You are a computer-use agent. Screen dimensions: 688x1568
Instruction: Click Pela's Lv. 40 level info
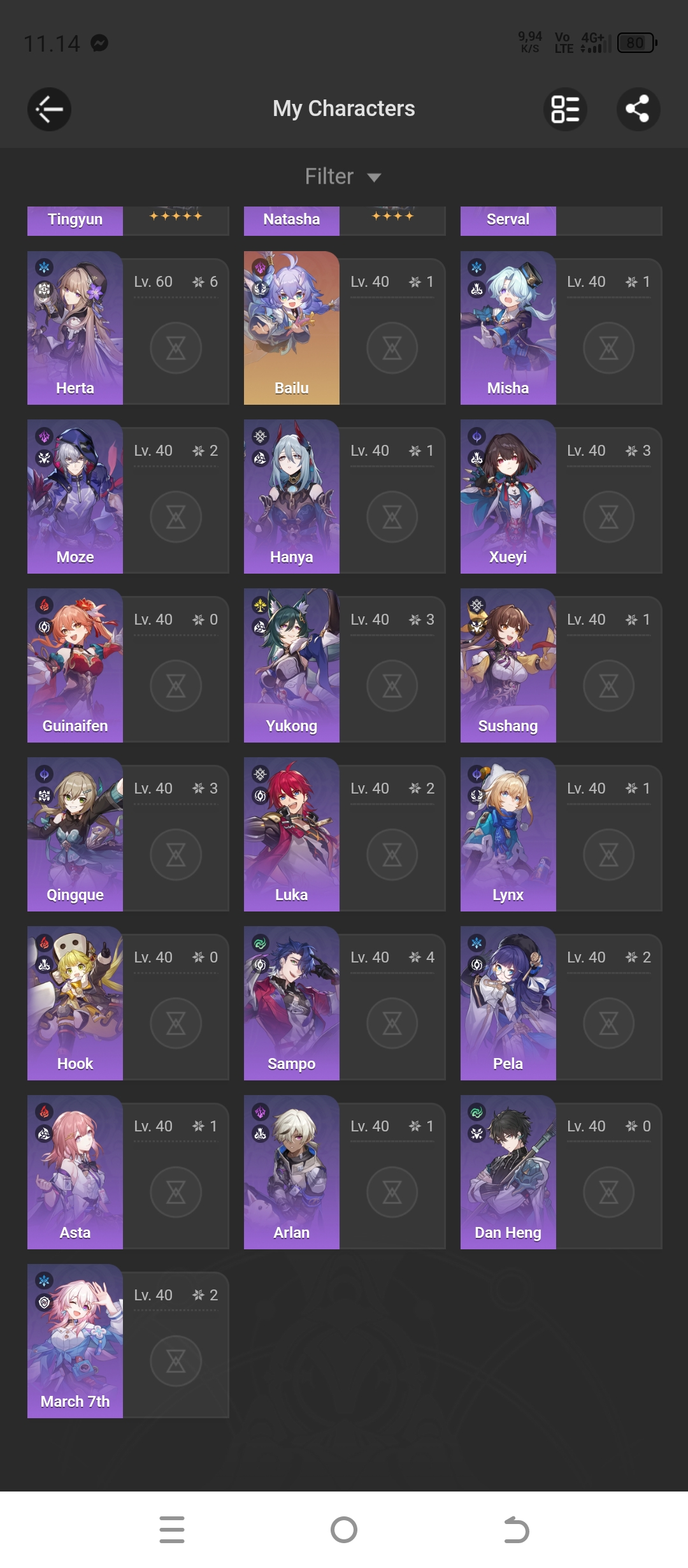pyautogui.click(x=587, y=957)
